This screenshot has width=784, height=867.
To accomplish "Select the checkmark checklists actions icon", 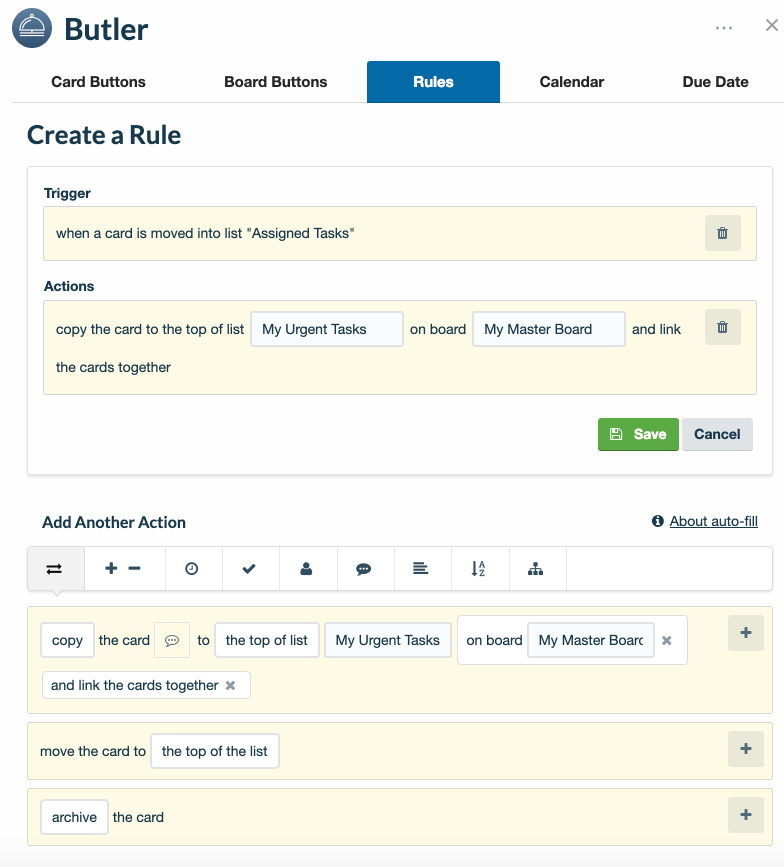I will 249,568.
